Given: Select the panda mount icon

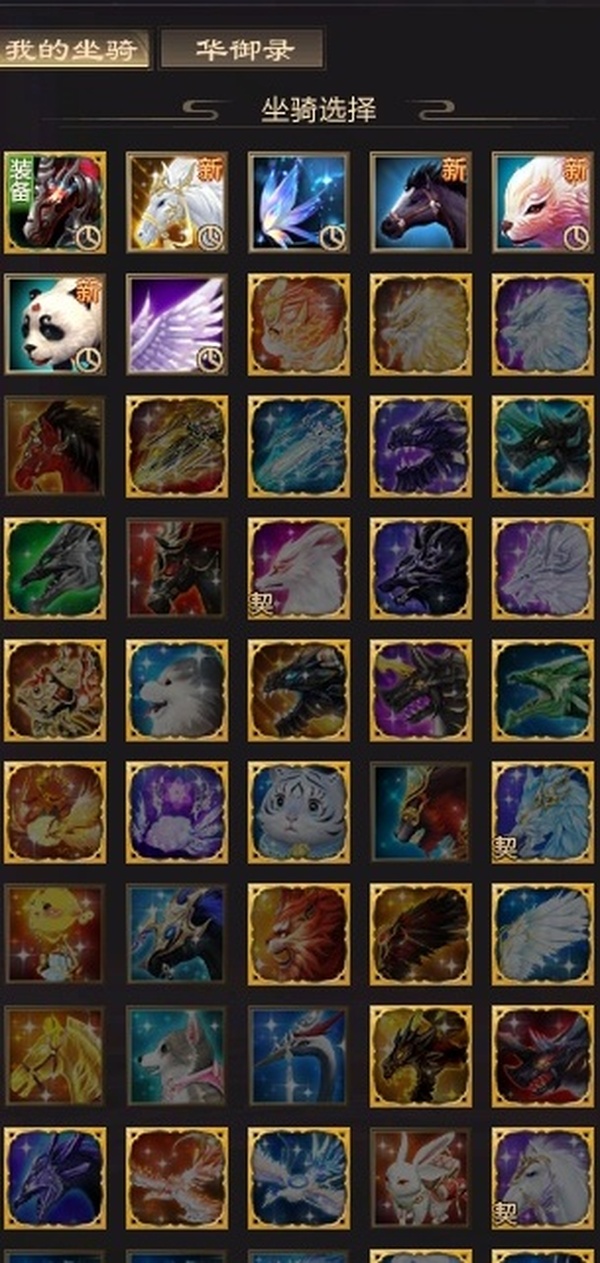Looking at the screenshot, I should (55, 324).
